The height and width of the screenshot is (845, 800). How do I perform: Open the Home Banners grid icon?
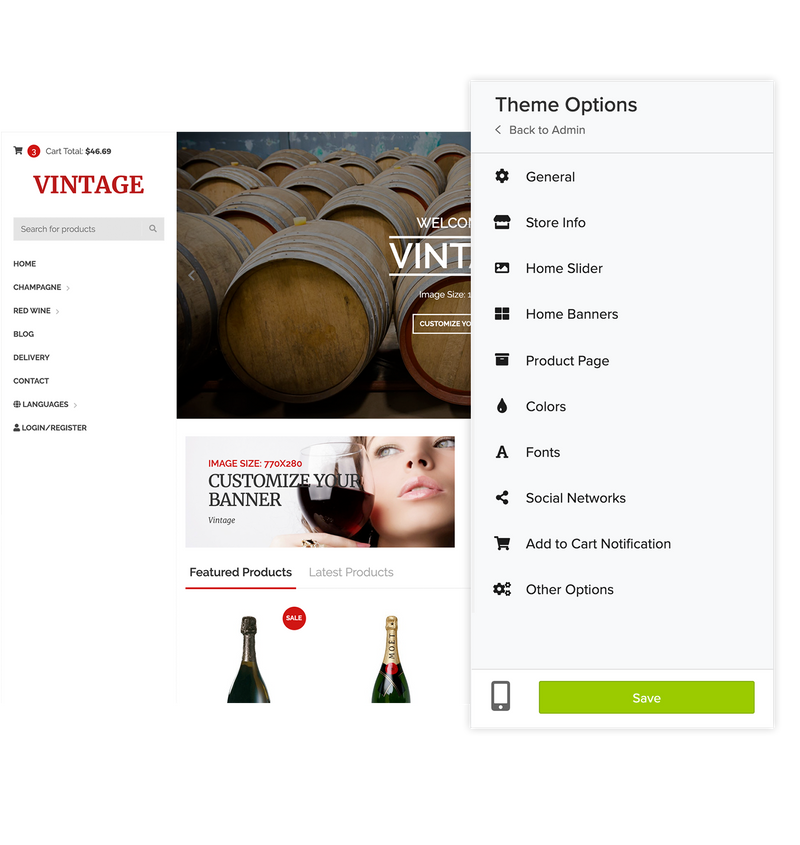tap(502, 314)
